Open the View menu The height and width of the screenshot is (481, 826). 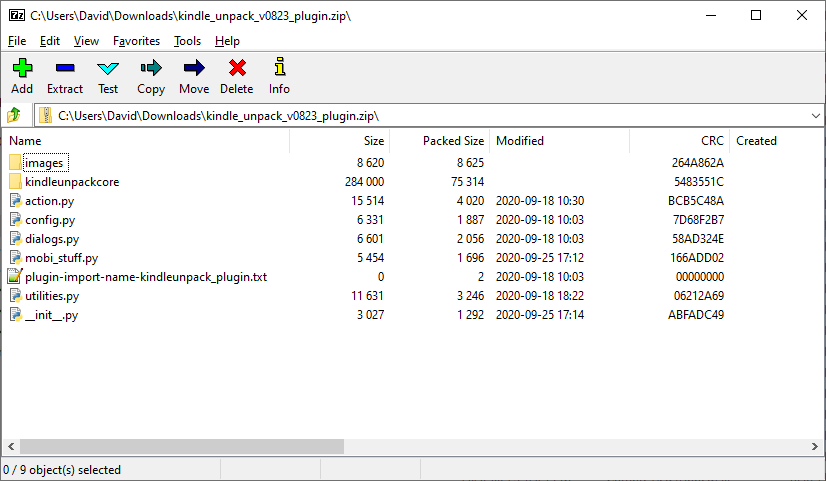tap(86, 41)
